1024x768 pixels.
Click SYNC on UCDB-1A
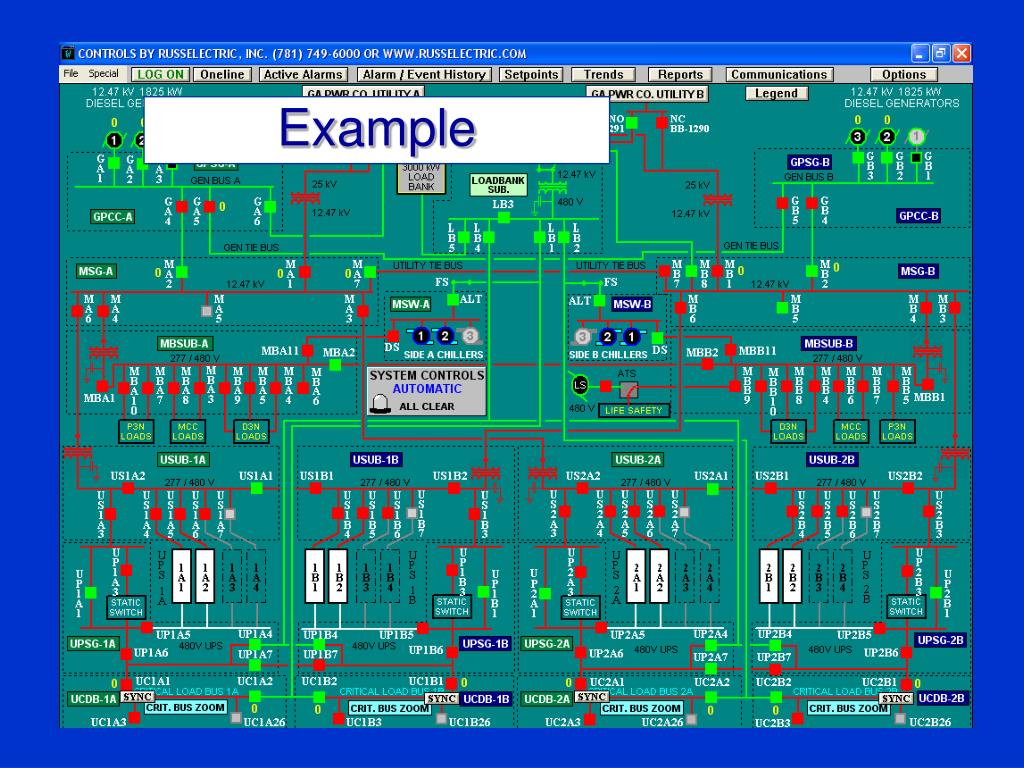point(137,697)
